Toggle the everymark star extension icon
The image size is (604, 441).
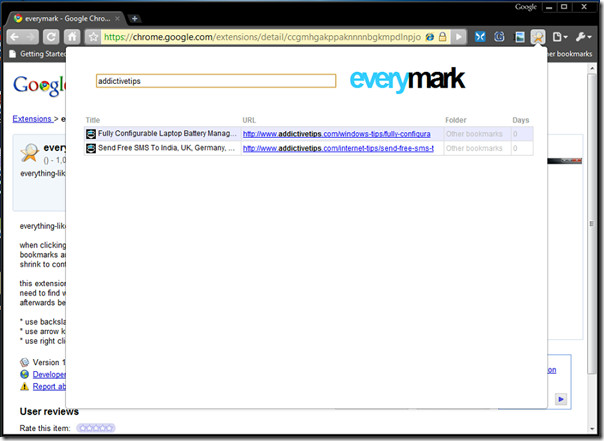(x=538, y=37)
